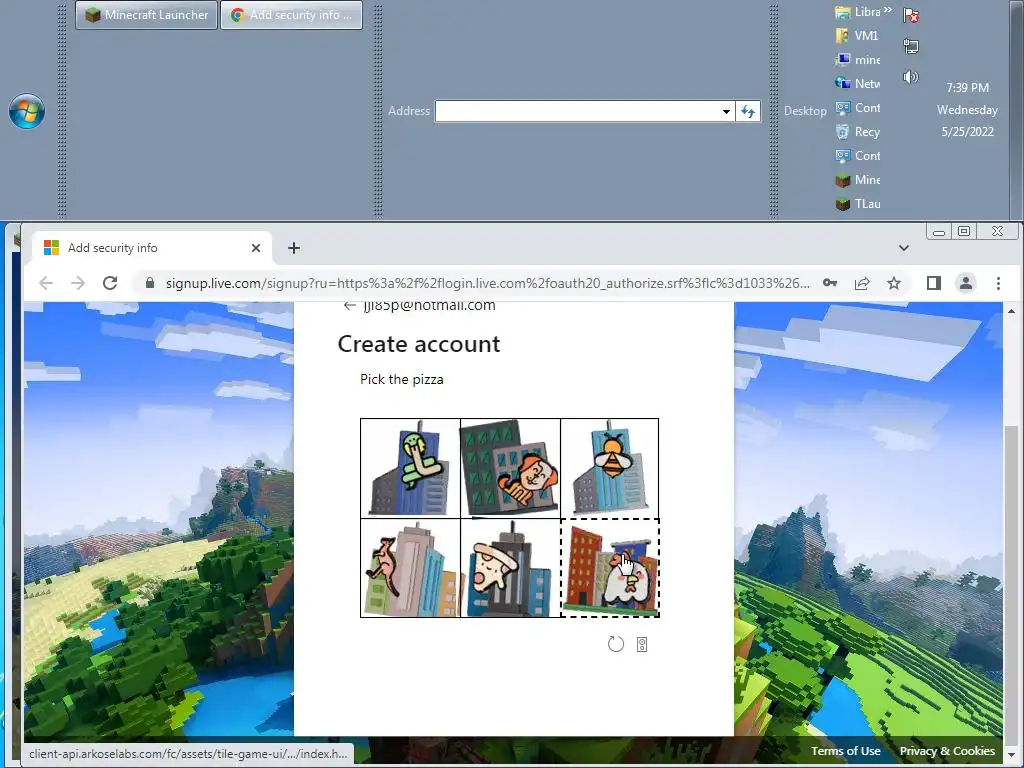Go forward in Chrome

coord(78,283)
